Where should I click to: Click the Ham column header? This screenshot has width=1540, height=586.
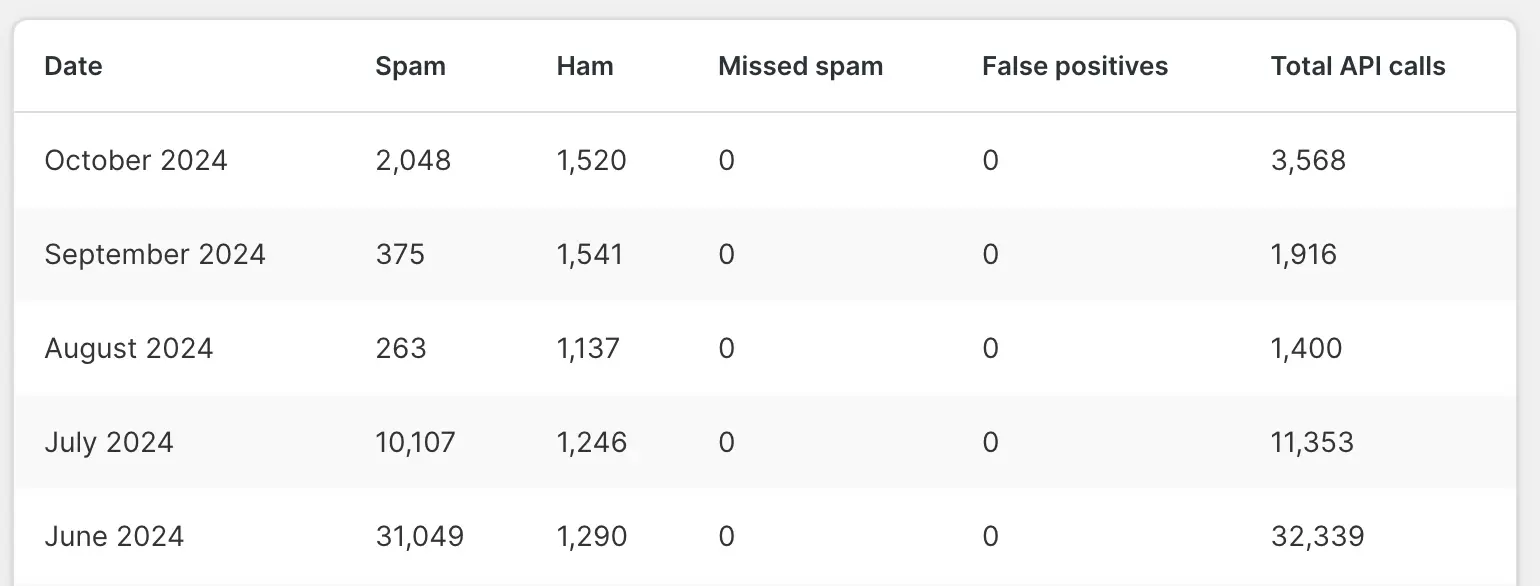point(585,67)
